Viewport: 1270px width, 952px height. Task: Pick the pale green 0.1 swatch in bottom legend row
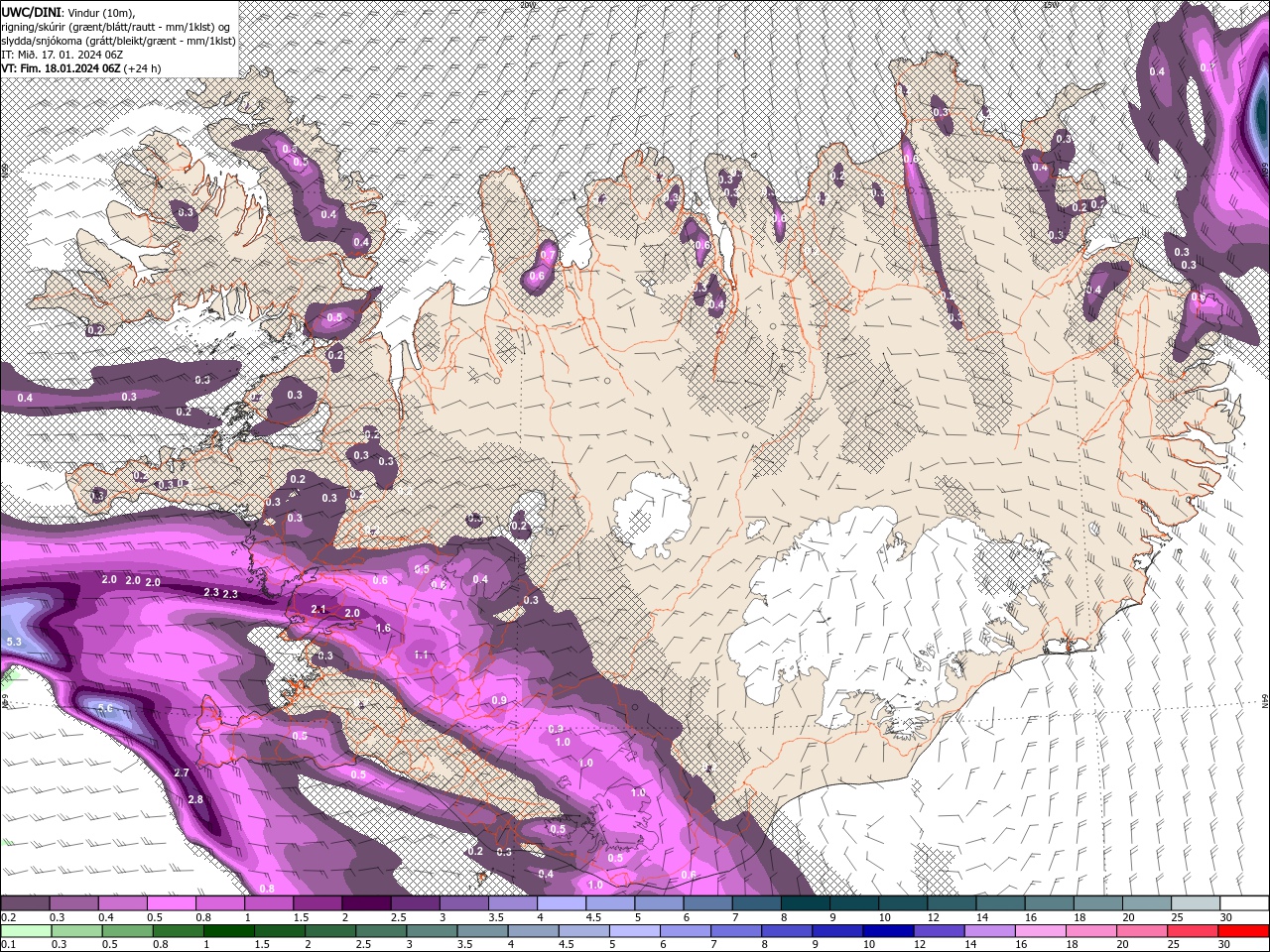click(26, 931)
